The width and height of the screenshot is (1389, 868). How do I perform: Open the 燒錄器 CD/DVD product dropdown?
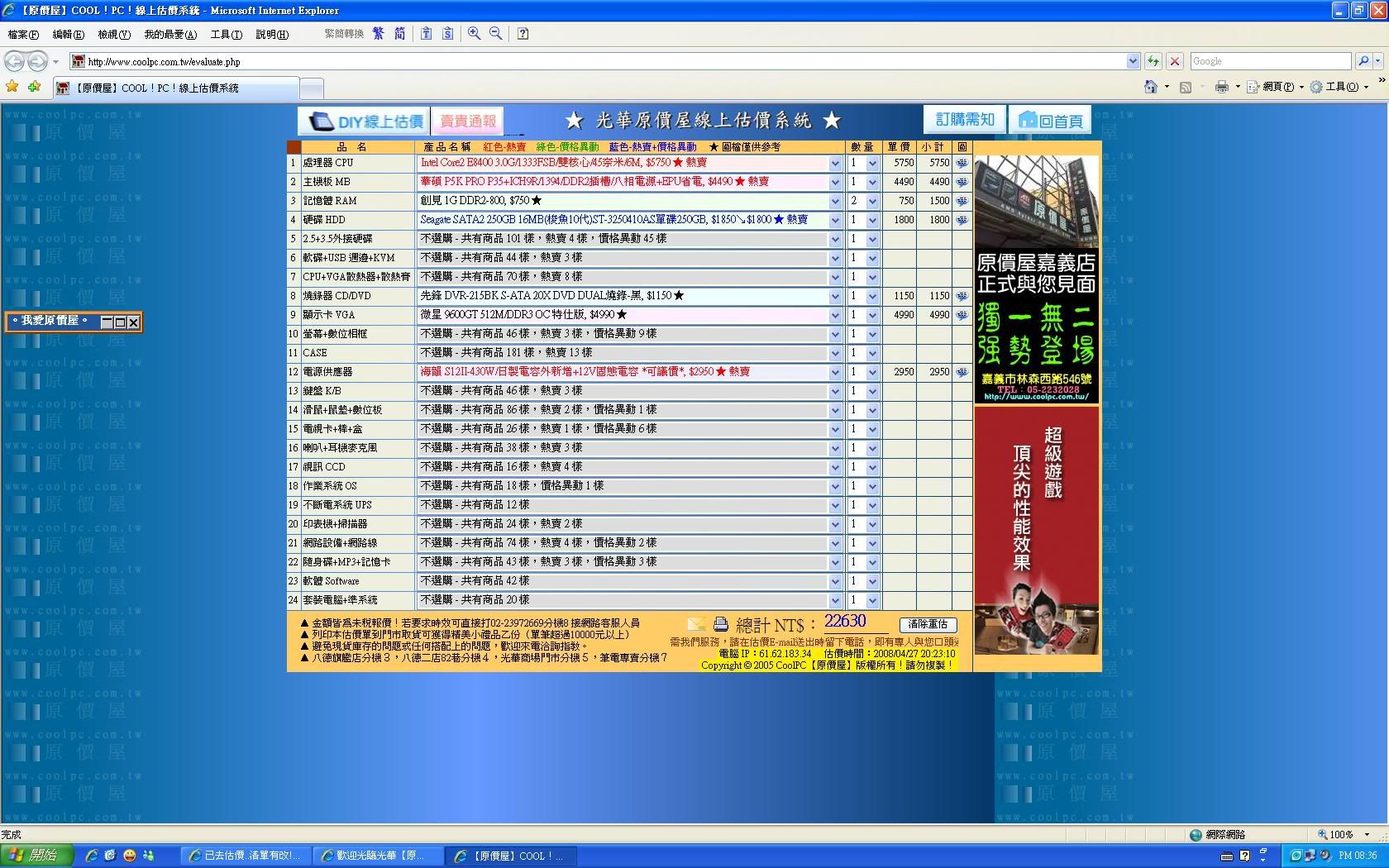pyautogui.click(x=835, y=296)
